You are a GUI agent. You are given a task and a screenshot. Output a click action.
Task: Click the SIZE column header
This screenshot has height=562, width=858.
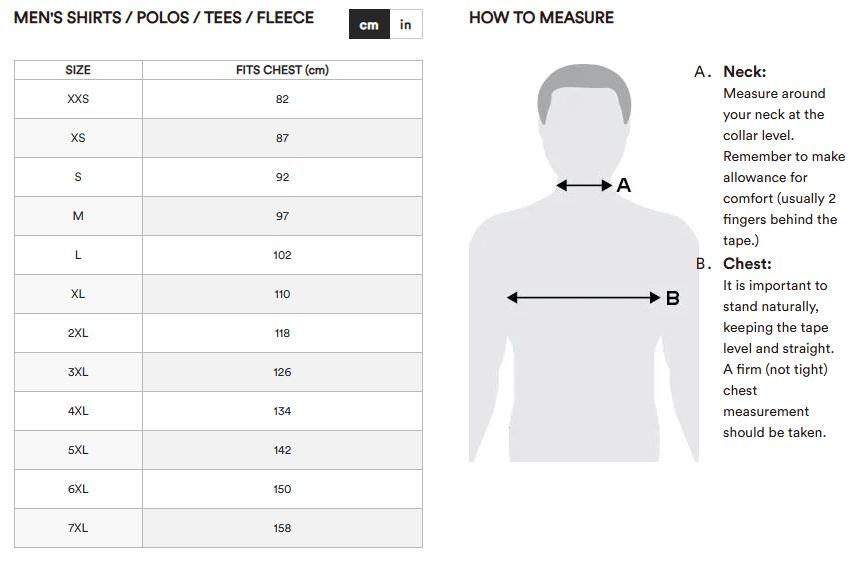78,70
